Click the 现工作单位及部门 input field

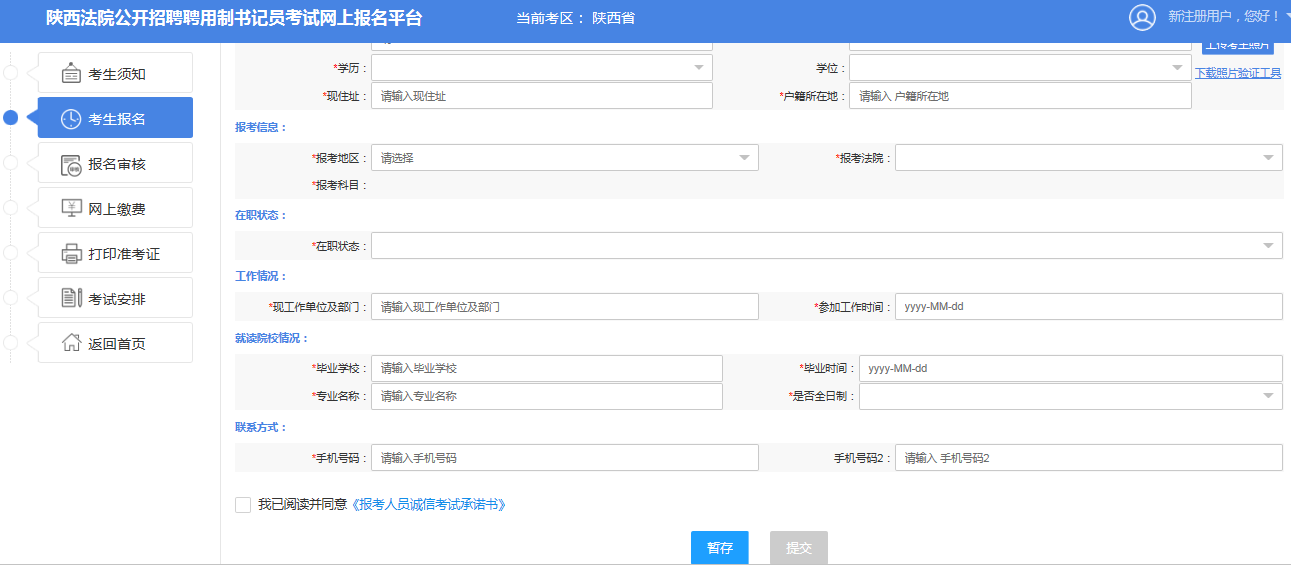[565, 307]
